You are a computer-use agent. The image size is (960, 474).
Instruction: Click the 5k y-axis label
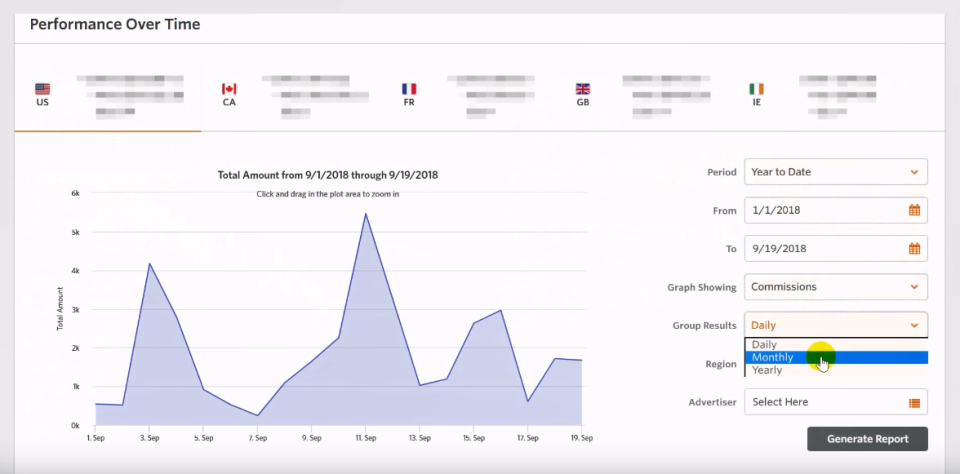pyautogui.click(x=76, y=232)
